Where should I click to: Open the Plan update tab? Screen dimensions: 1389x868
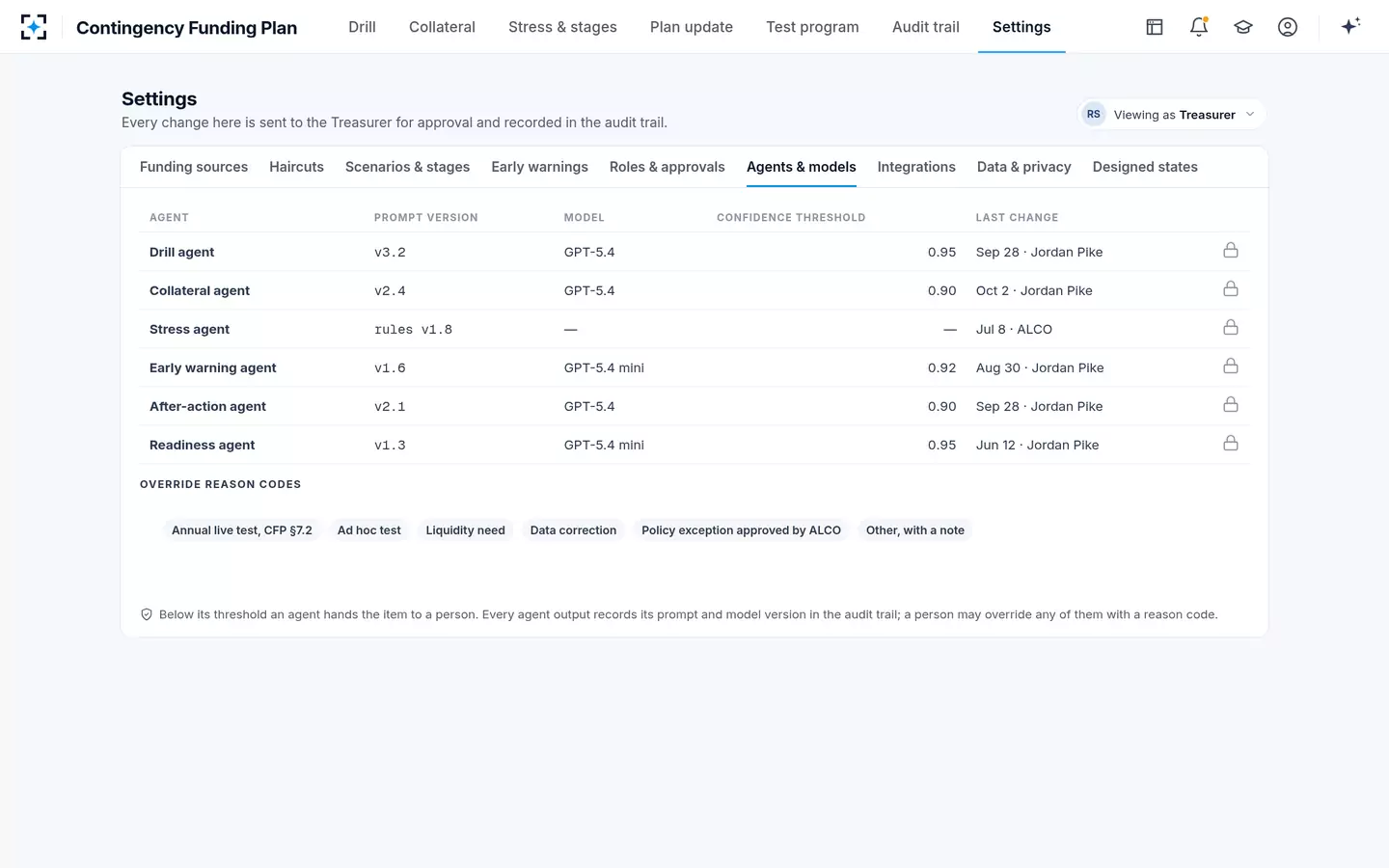coord(692,27)
